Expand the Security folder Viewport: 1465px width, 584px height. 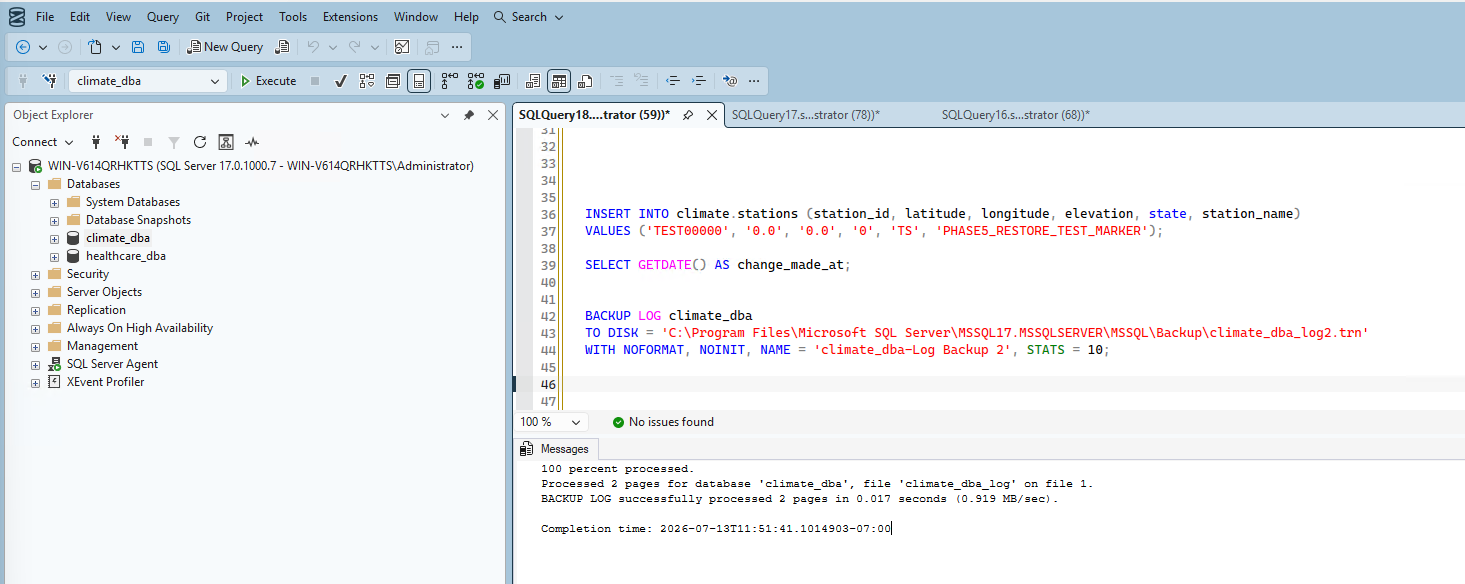click(x=36, y=274)
